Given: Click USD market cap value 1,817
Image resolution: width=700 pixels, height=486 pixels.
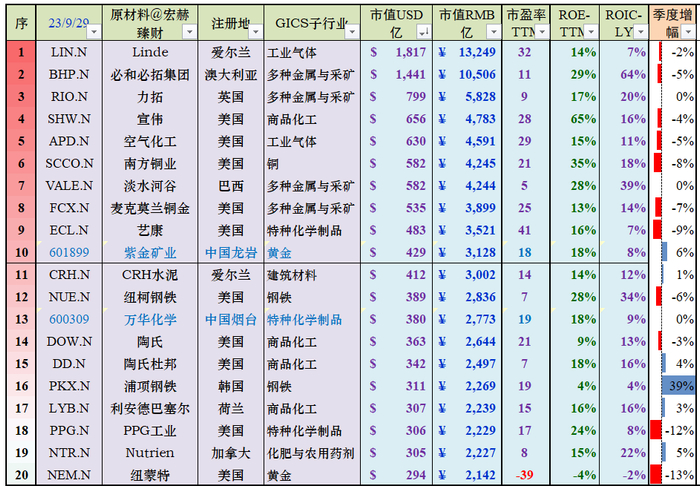Looking at the screenshot, I should coord(411,52).
